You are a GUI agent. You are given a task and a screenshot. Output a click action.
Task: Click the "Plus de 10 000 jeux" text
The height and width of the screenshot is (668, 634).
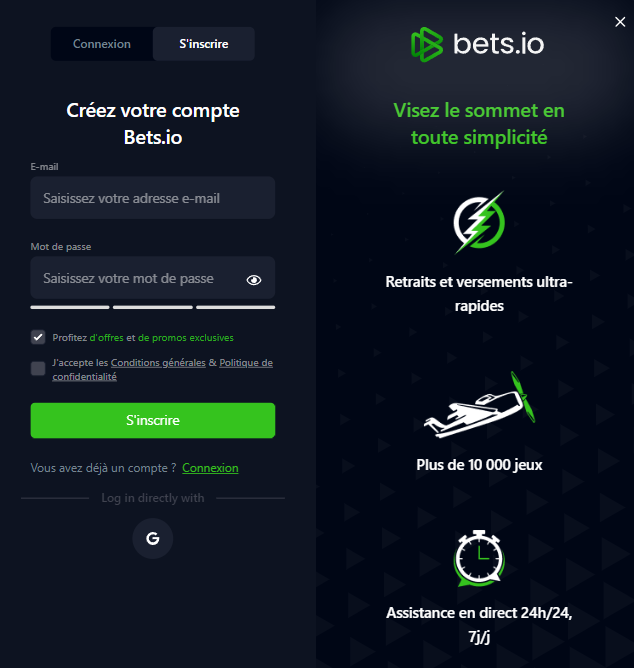(479, 465)
